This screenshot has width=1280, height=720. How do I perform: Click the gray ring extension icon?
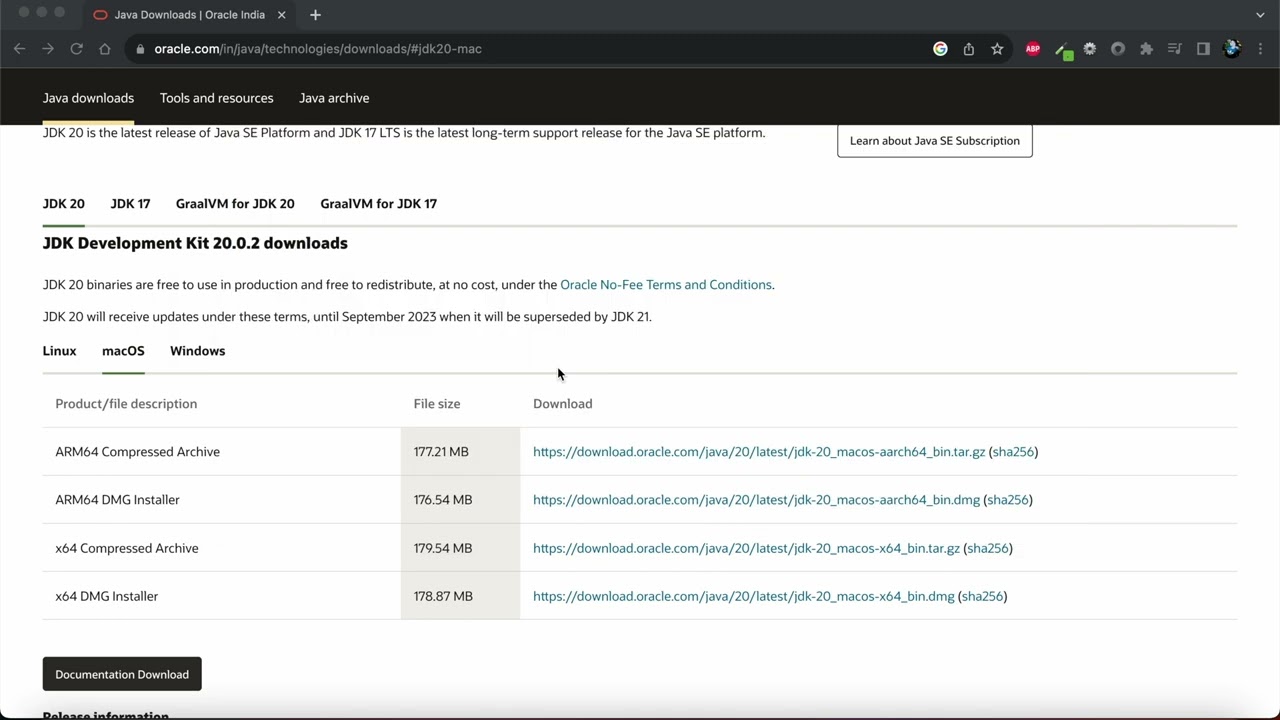tap(1118, 48)
